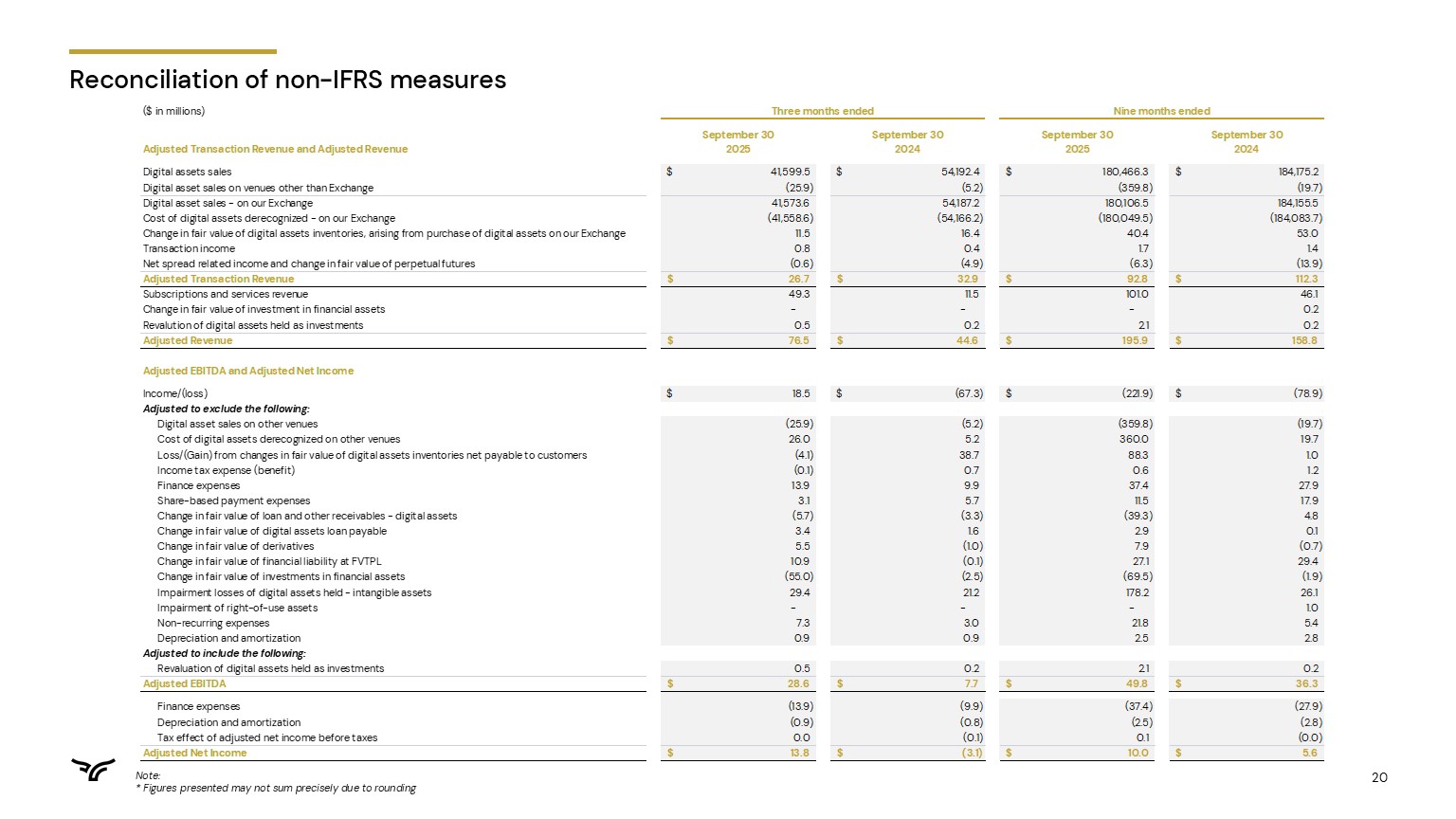Image resolution: width=1456 pixels, height=819 pixels.
Task: Select the 'Impairment of right-of-use assets' row label
Action: 237,608
